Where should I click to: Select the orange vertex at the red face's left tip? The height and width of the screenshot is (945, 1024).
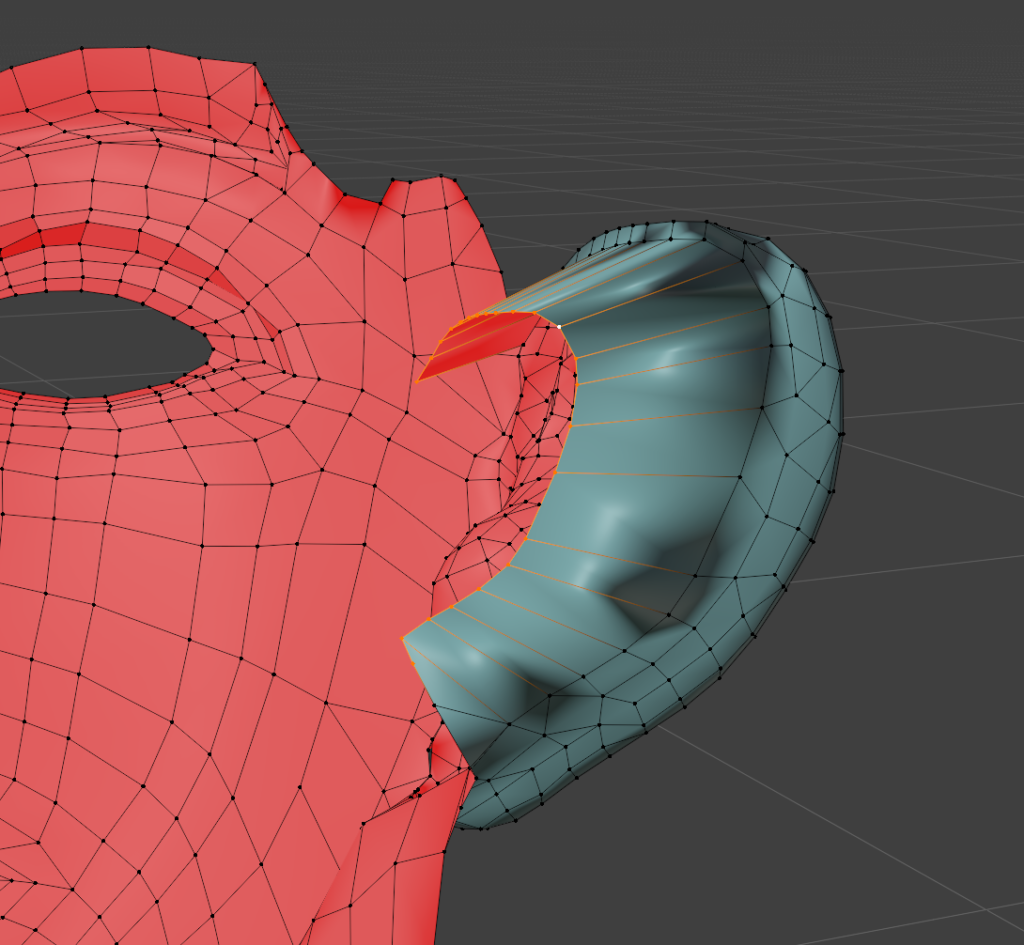click(x=418, y=381)
